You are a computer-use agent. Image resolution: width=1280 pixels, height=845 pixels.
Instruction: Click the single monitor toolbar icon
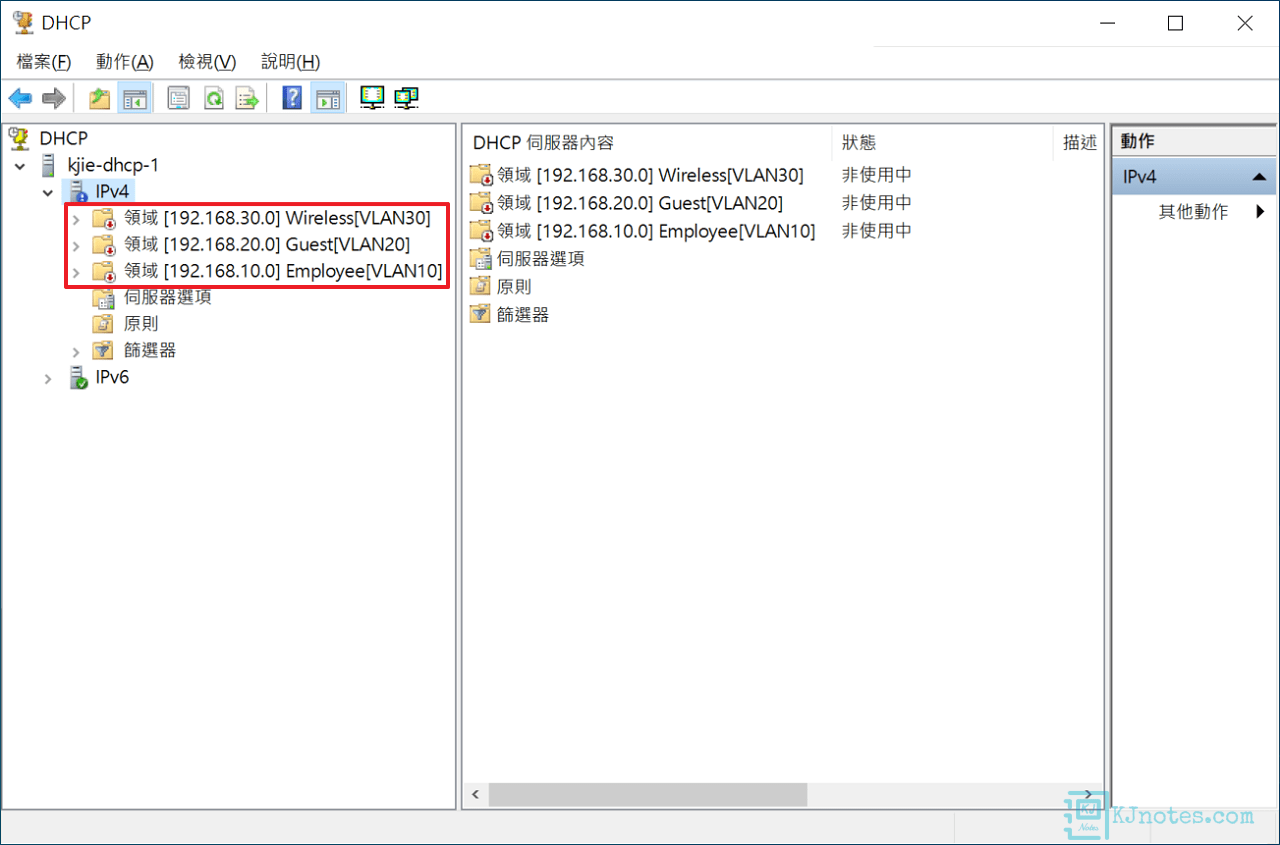click(372, 98)
